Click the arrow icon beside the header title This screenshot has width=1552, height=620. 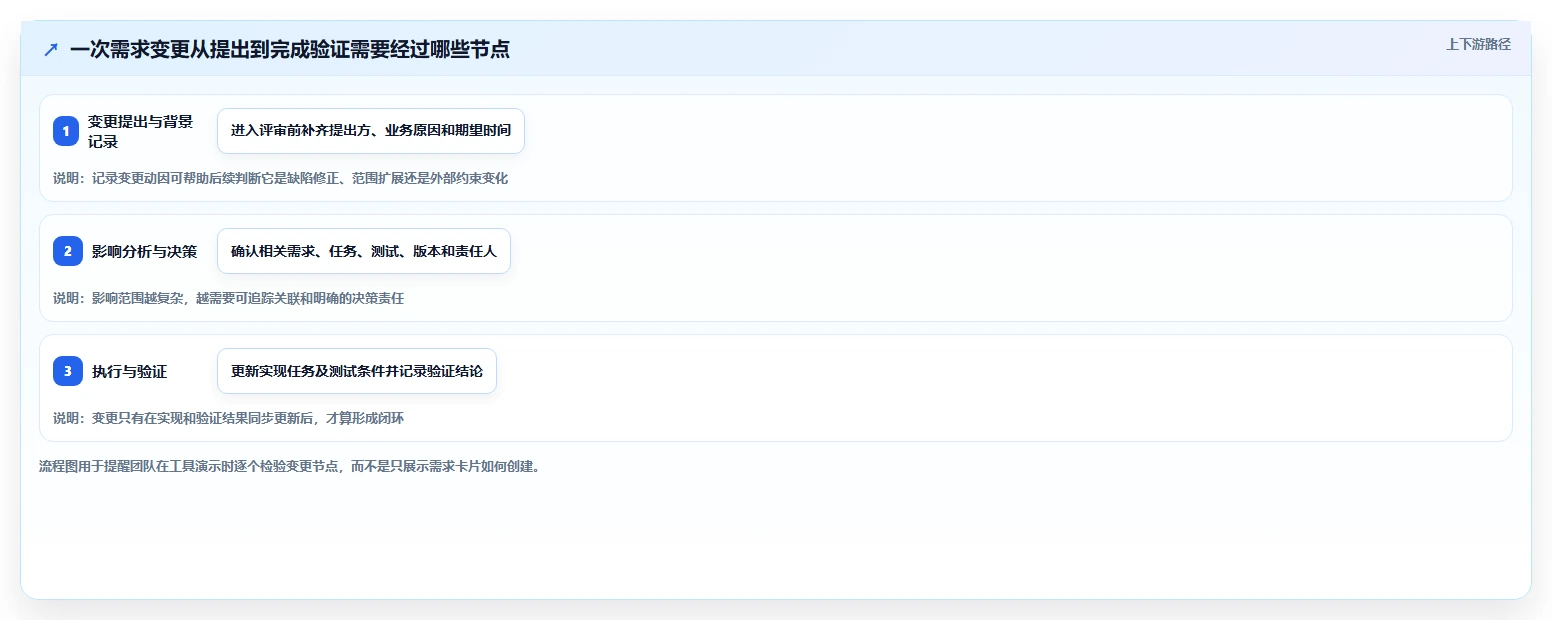tap(51, 50)
